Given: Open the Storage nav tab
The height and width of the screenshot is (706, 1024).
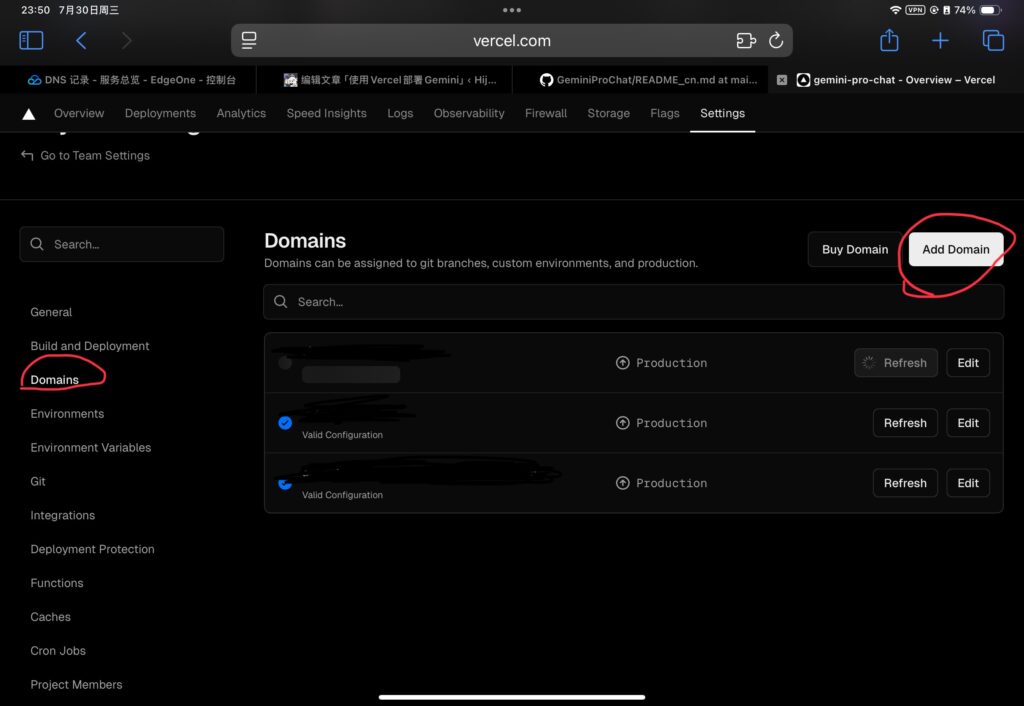Looking at the screenshot, I should [608, 113].
